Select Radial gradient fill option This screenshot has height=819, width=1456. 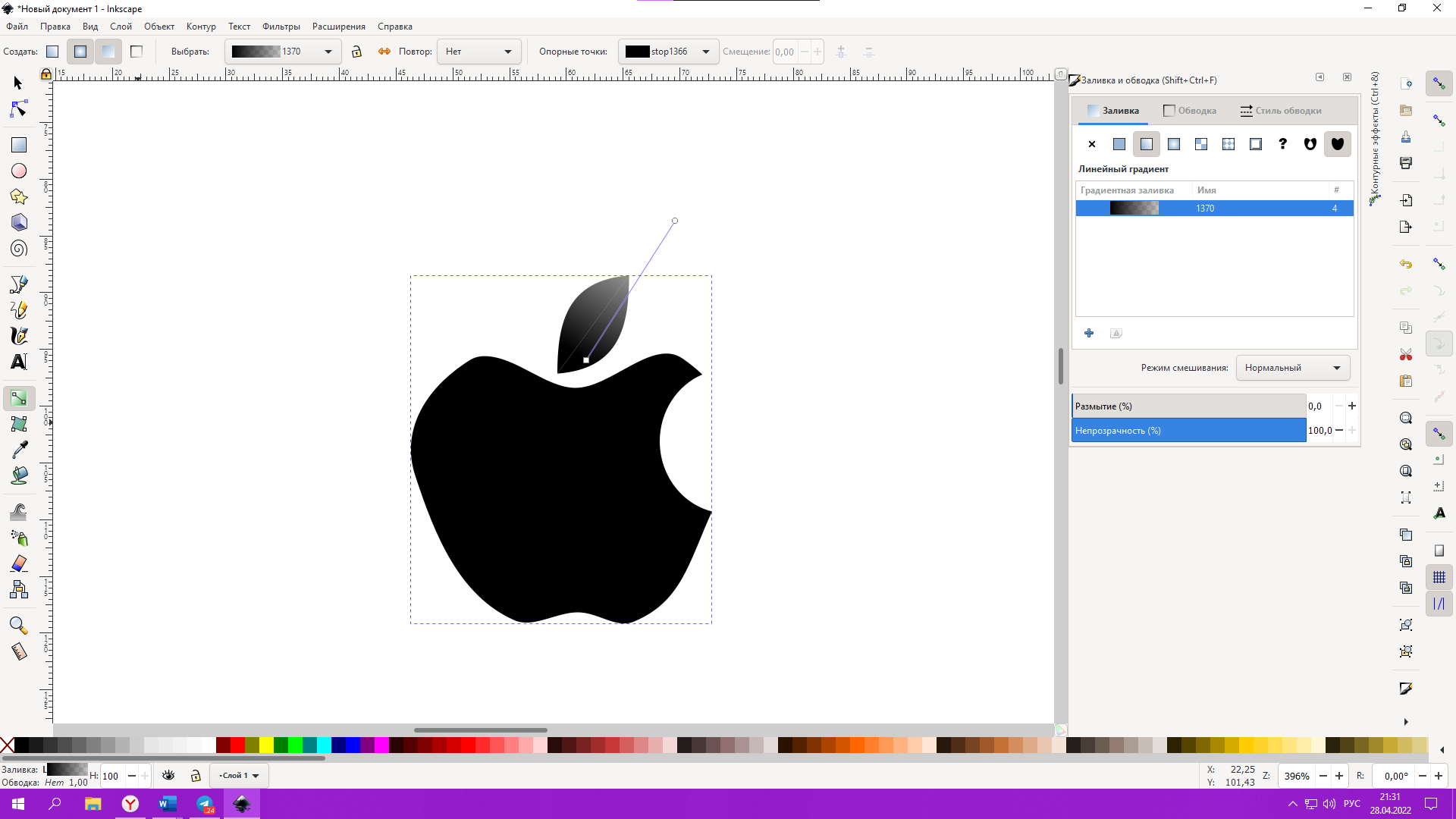click(x=1174, y=144)
